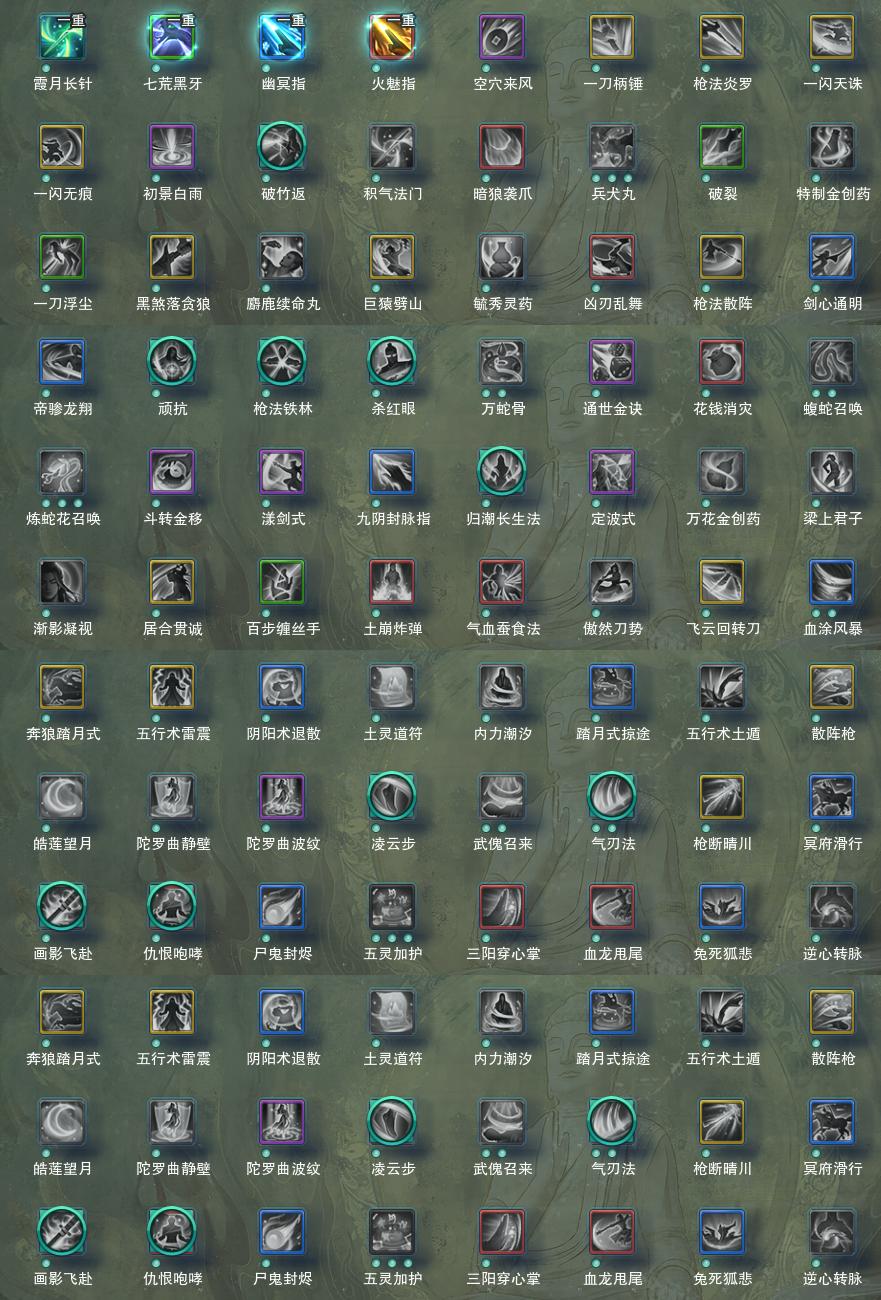This screenshot has width=881, height=1300.
Task: Choose the 一闪天诛 skill icon
Action: tap(832, 37)
